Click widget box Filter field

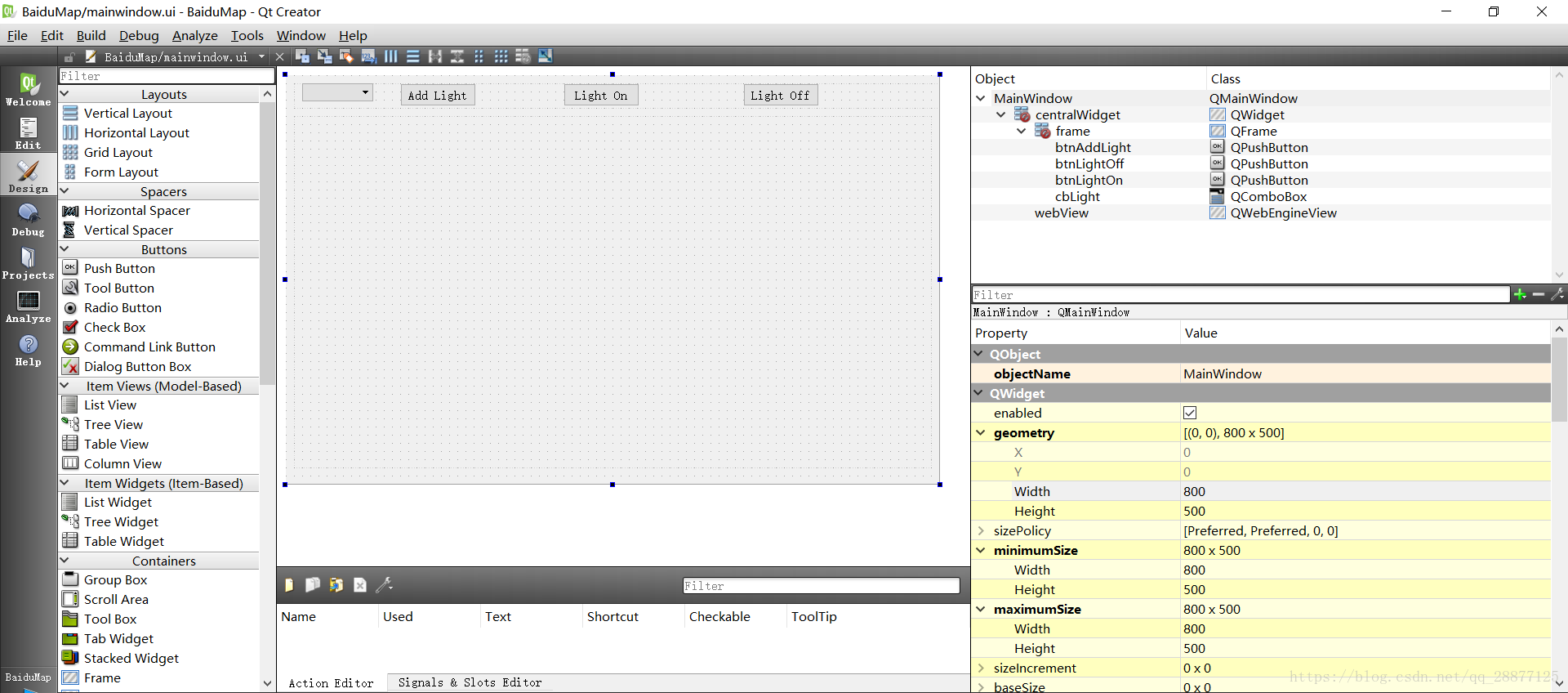pos(167,76)
